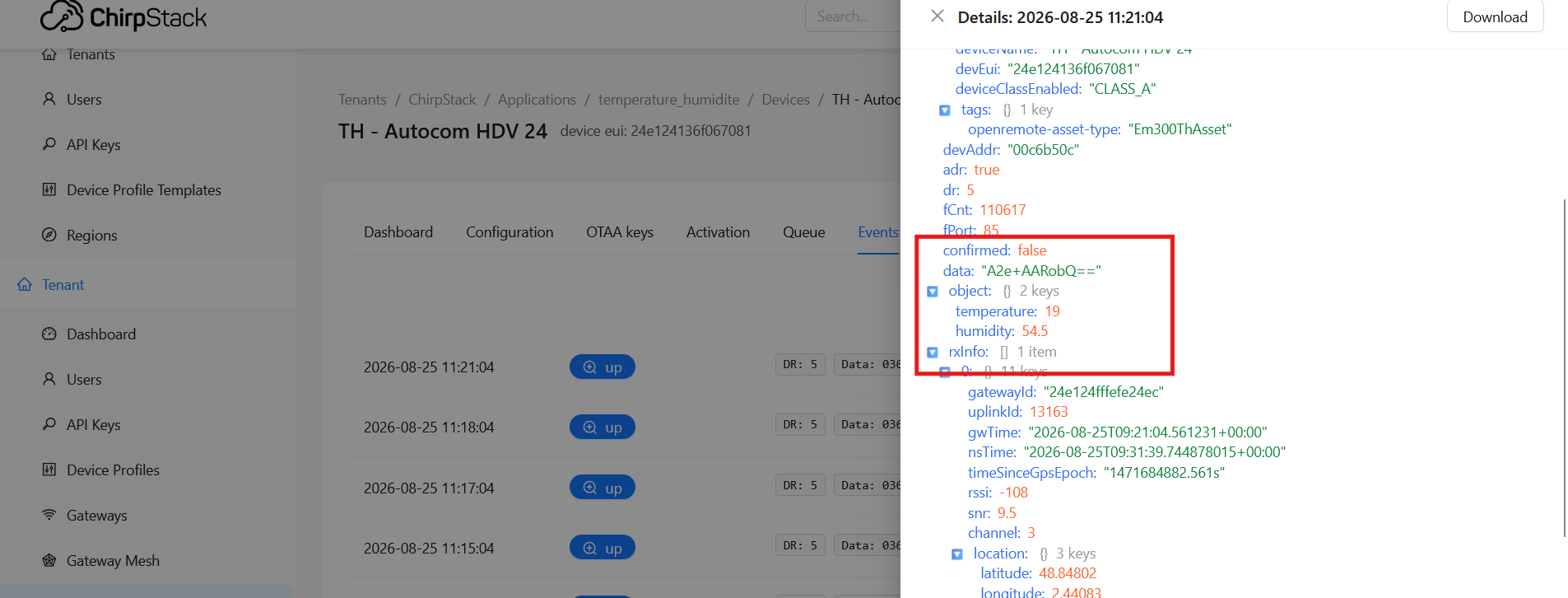1568x598 pixels.
Task: Click the top Users person icon
Action: (49, 99)
